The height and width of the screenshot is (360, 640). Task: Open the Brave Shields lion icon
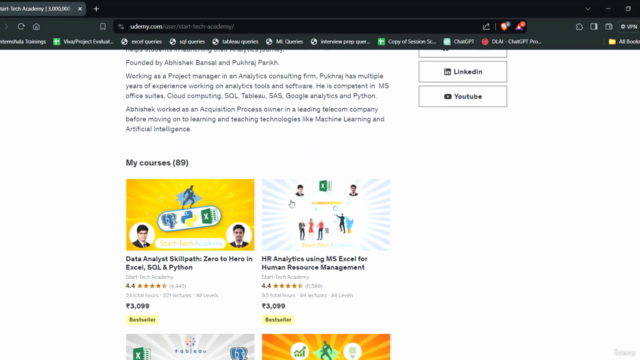point(505,26)
